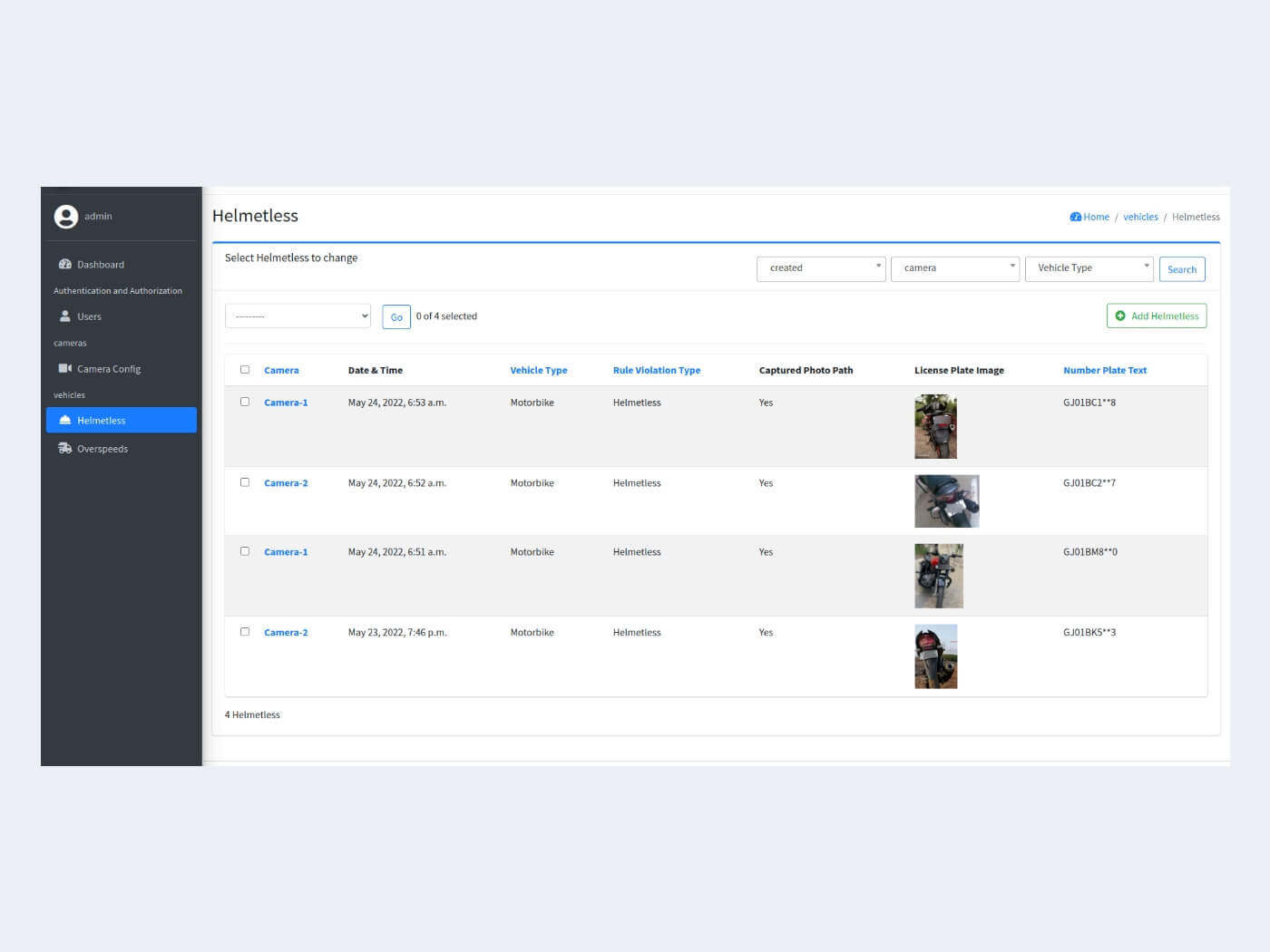Click plate text GJ01BK5**3
This screenshot has width=1270, height=952.
(1089, 633)
